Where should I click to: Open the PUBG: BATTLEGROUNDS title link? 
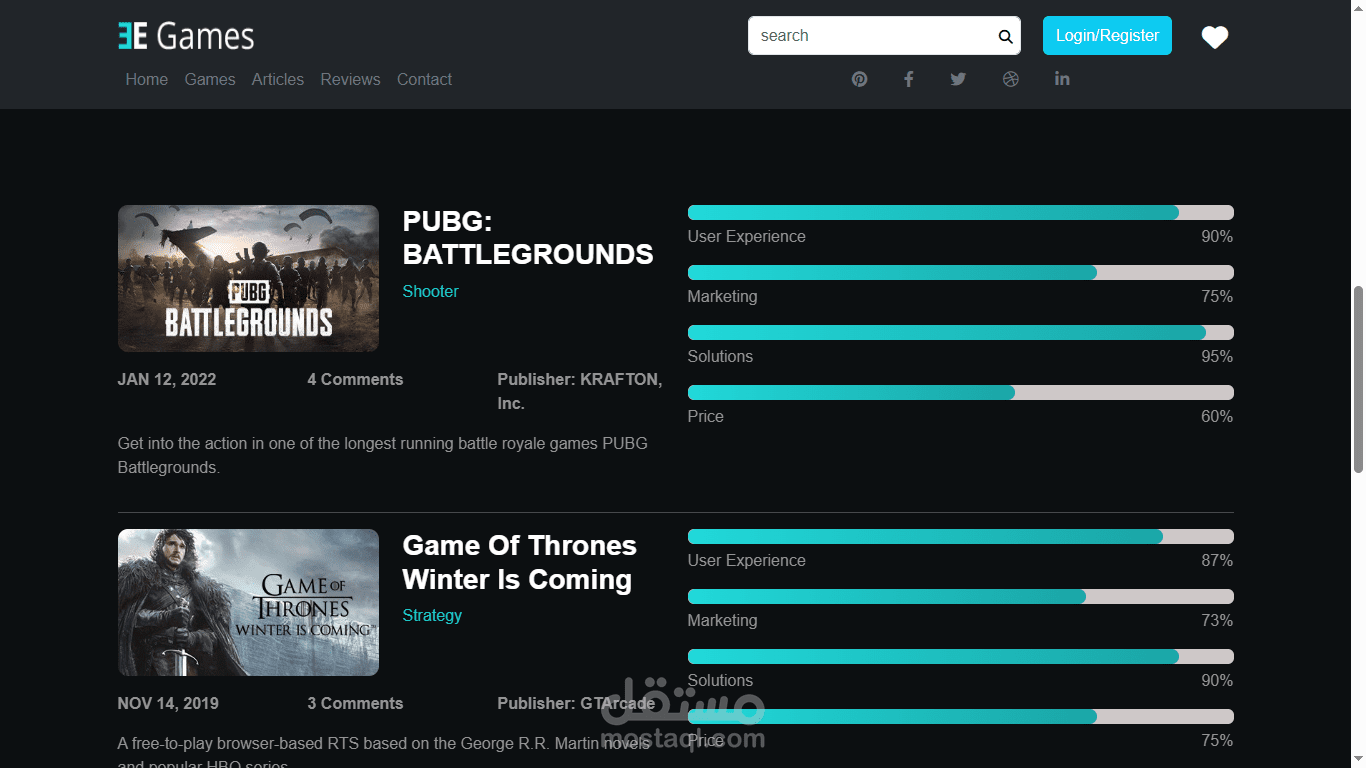pos(528,238)
